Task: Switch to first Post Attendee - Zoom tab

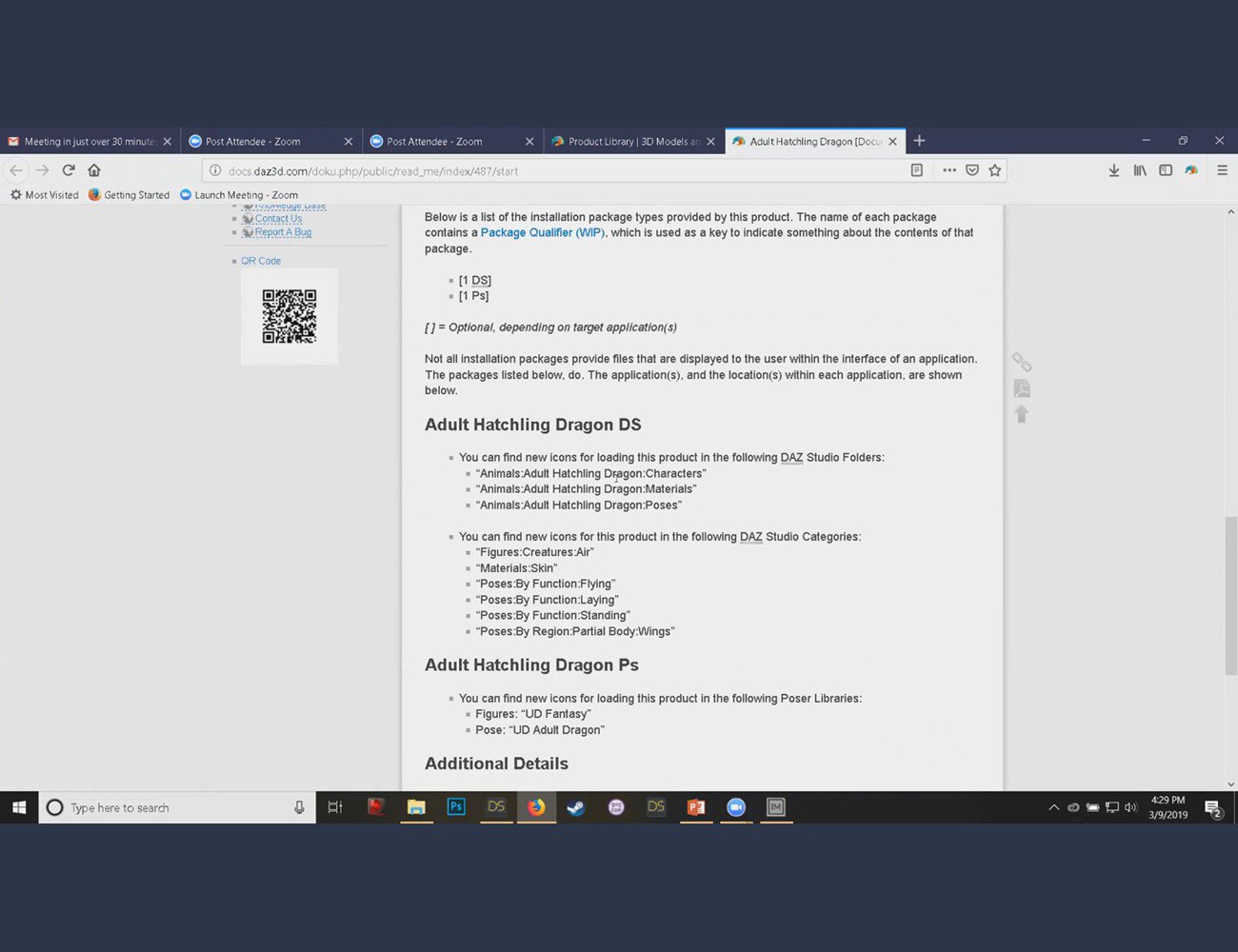Action: tap(271, 141)
